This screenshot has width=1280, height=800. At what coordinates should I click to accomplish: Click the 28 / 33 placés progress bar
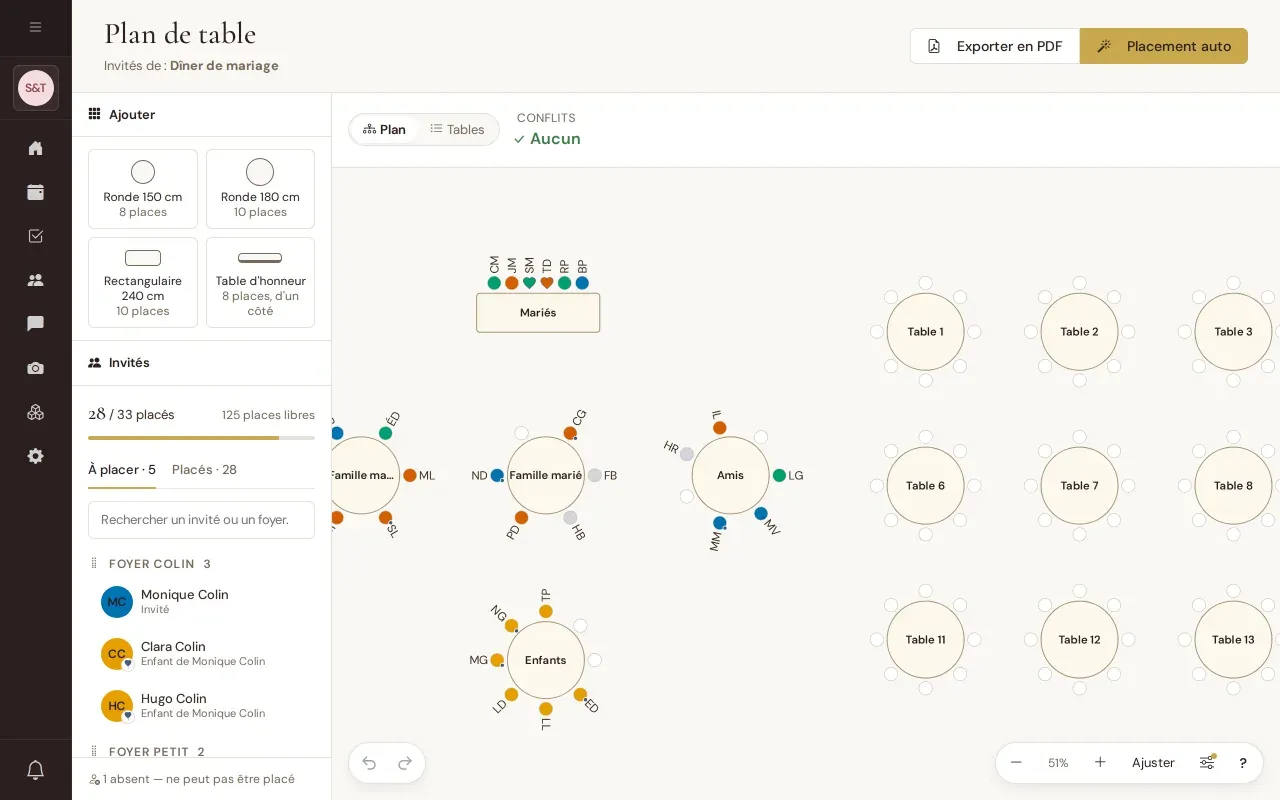[x=201, y=438]
